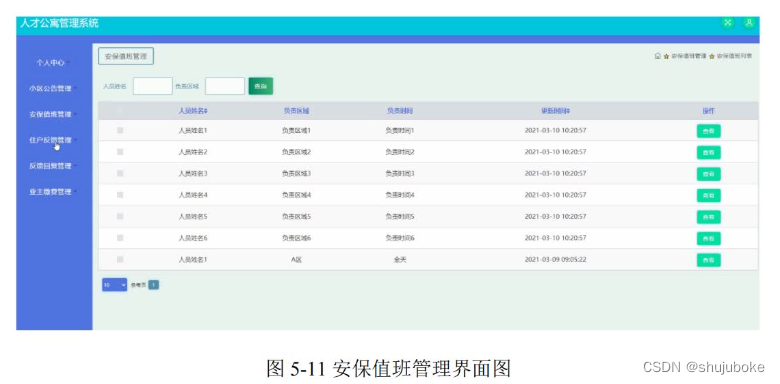
Task: Click cell 负责区域2
Action: point(296,152)
